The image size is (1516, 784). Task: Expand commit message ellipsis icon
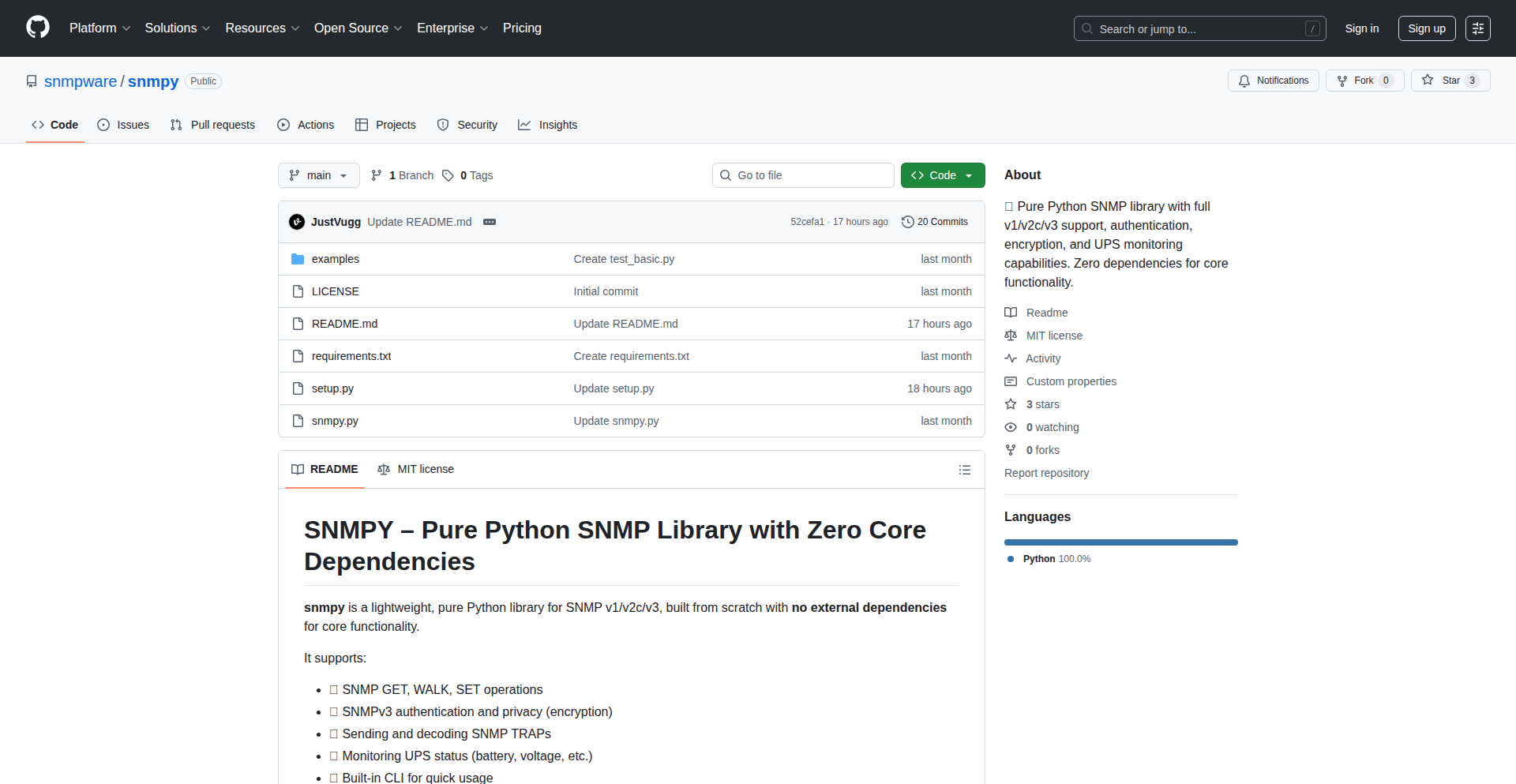[x=490, y=222]
